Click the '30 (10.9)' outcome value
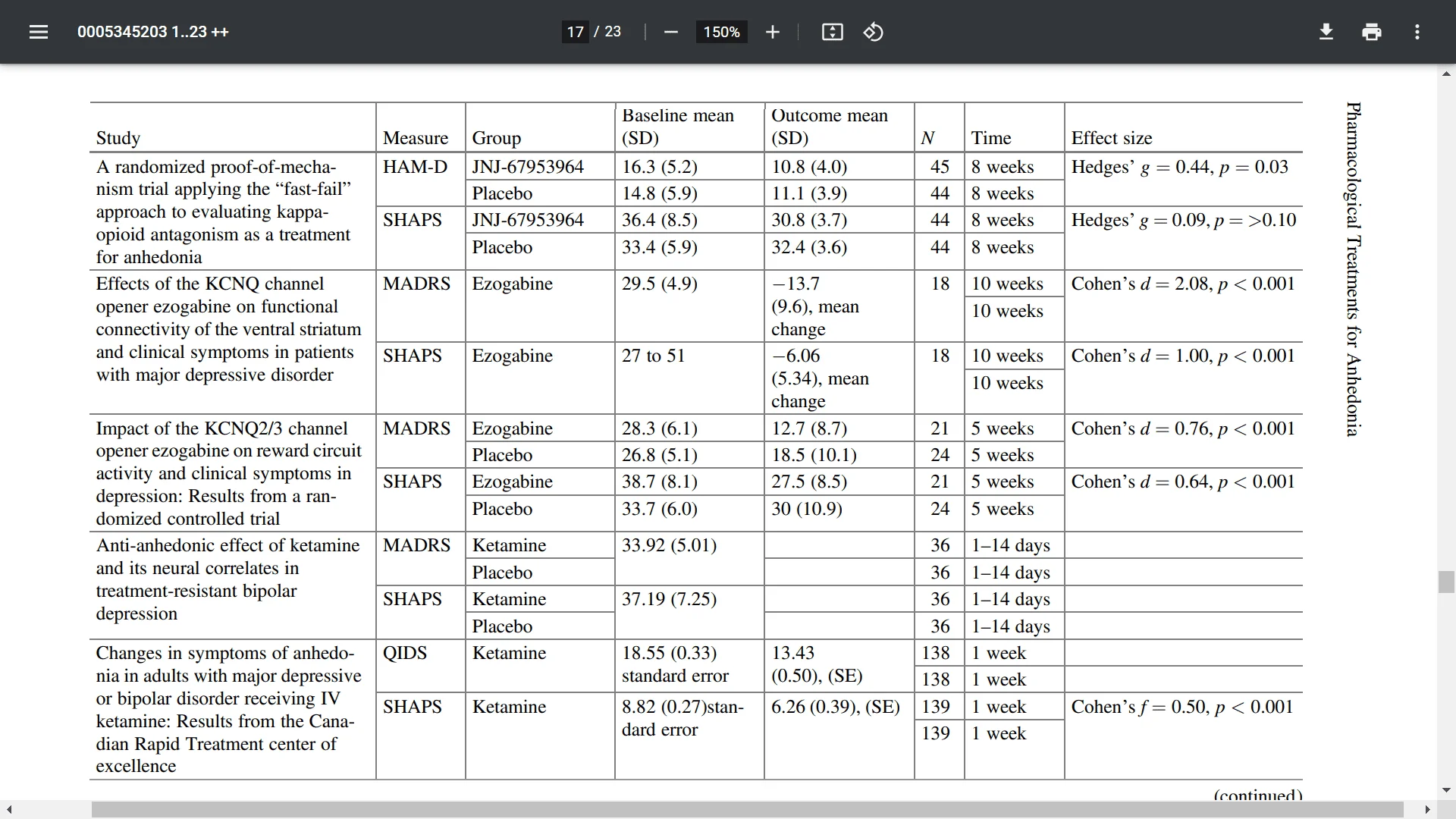The width and height of the screenshot is (1456, 819). [807, 509]
